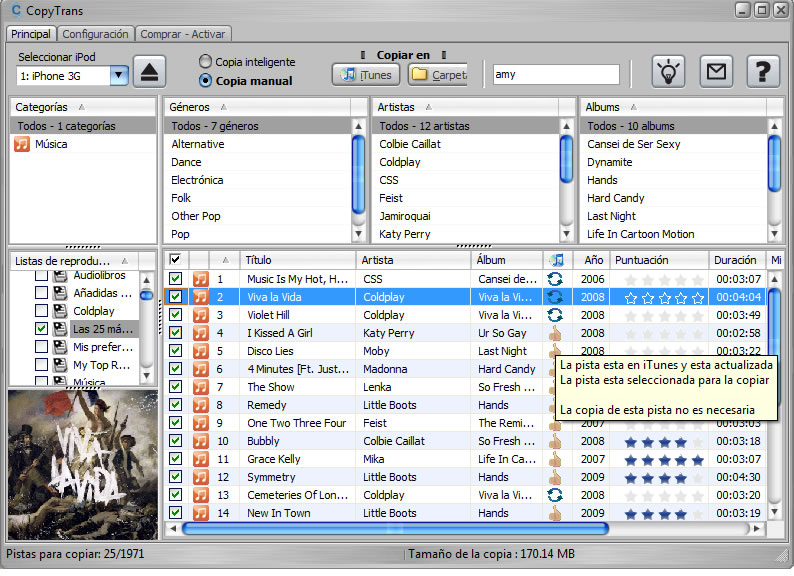Check the Coldplay playlist checkbox

(x=42, y=311)
